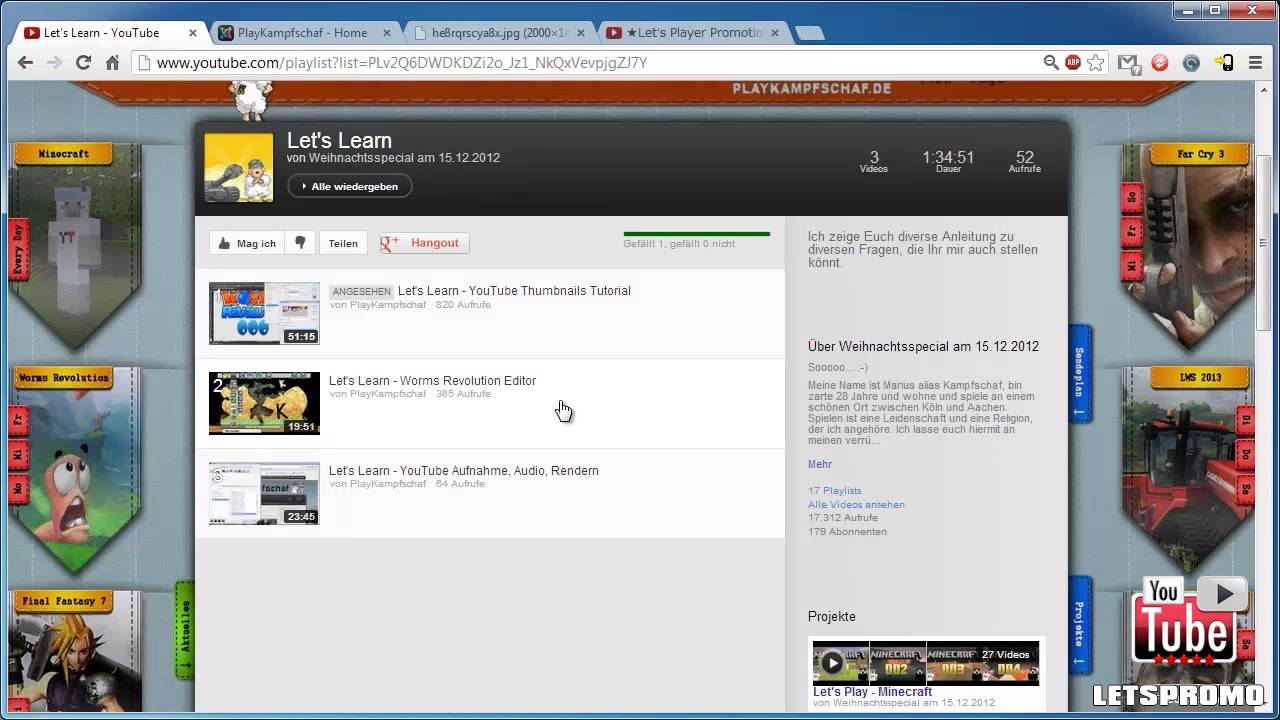Screen dimensions: 1280x720
Task: Click the vertical page scrollbar thumb
Action: pos(1264,245)
